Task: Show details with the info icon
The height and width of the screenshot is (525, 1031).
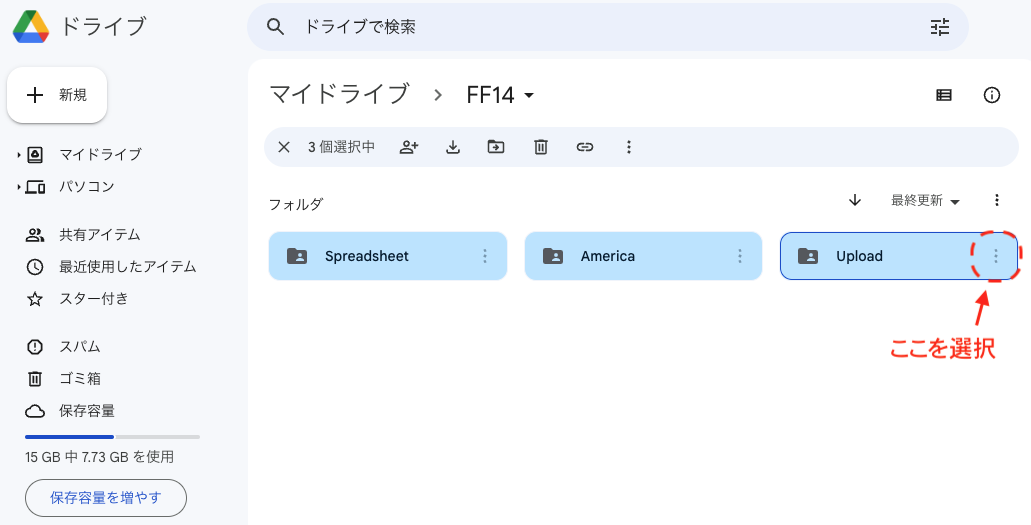Action: point(992,95)
